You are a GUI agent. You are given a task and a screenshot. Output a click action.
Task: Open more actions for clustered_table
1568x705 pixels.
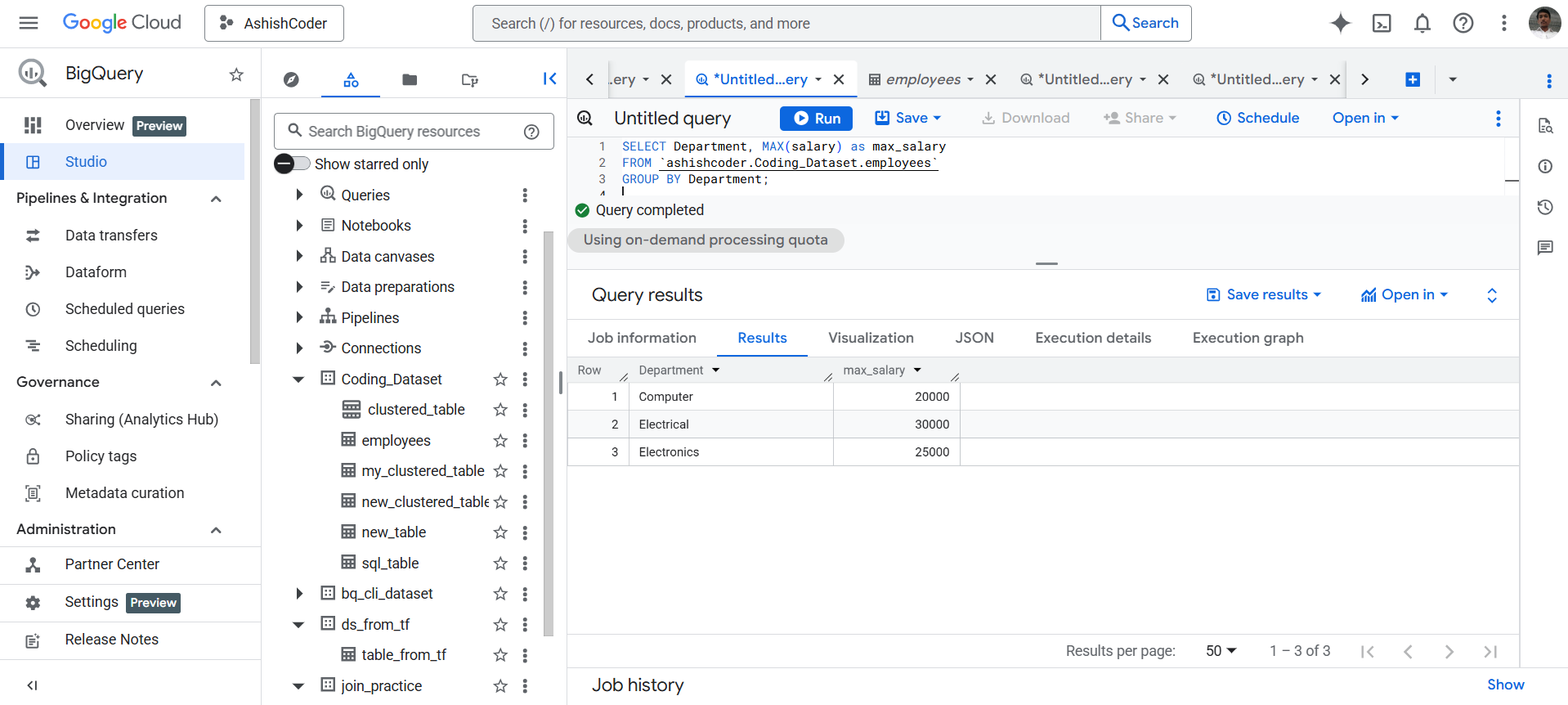(525, 410)
